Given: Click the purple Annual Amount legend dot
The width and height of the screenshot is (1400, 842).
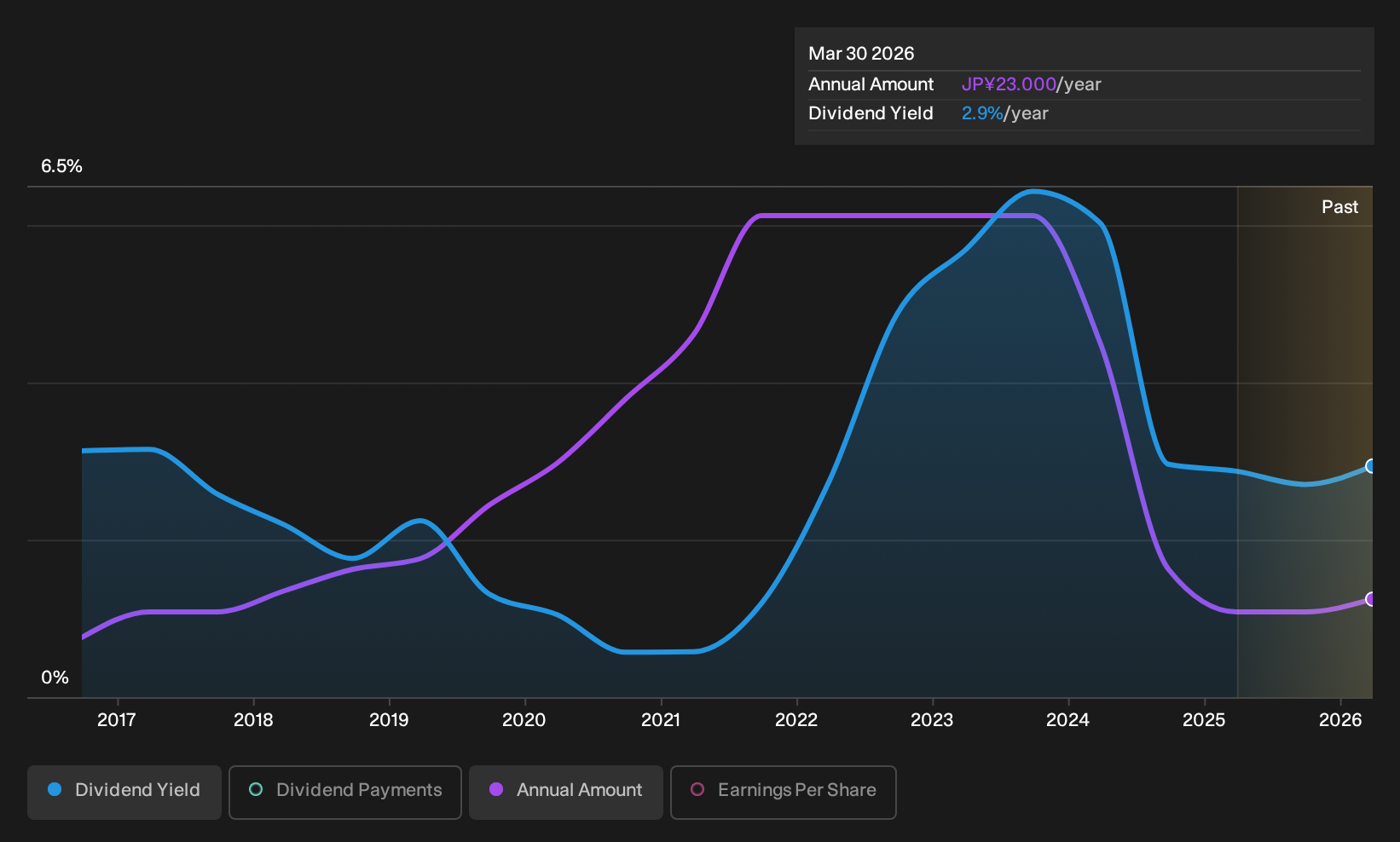Looking at the screenshot, I should (x=496, y=790).
